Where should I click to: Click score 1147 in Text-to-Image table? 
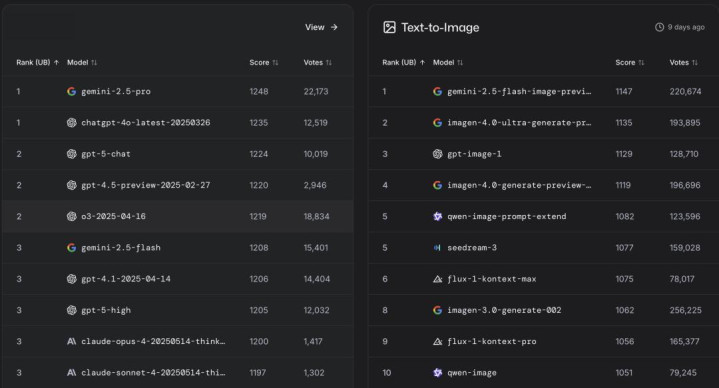(624, 91)
